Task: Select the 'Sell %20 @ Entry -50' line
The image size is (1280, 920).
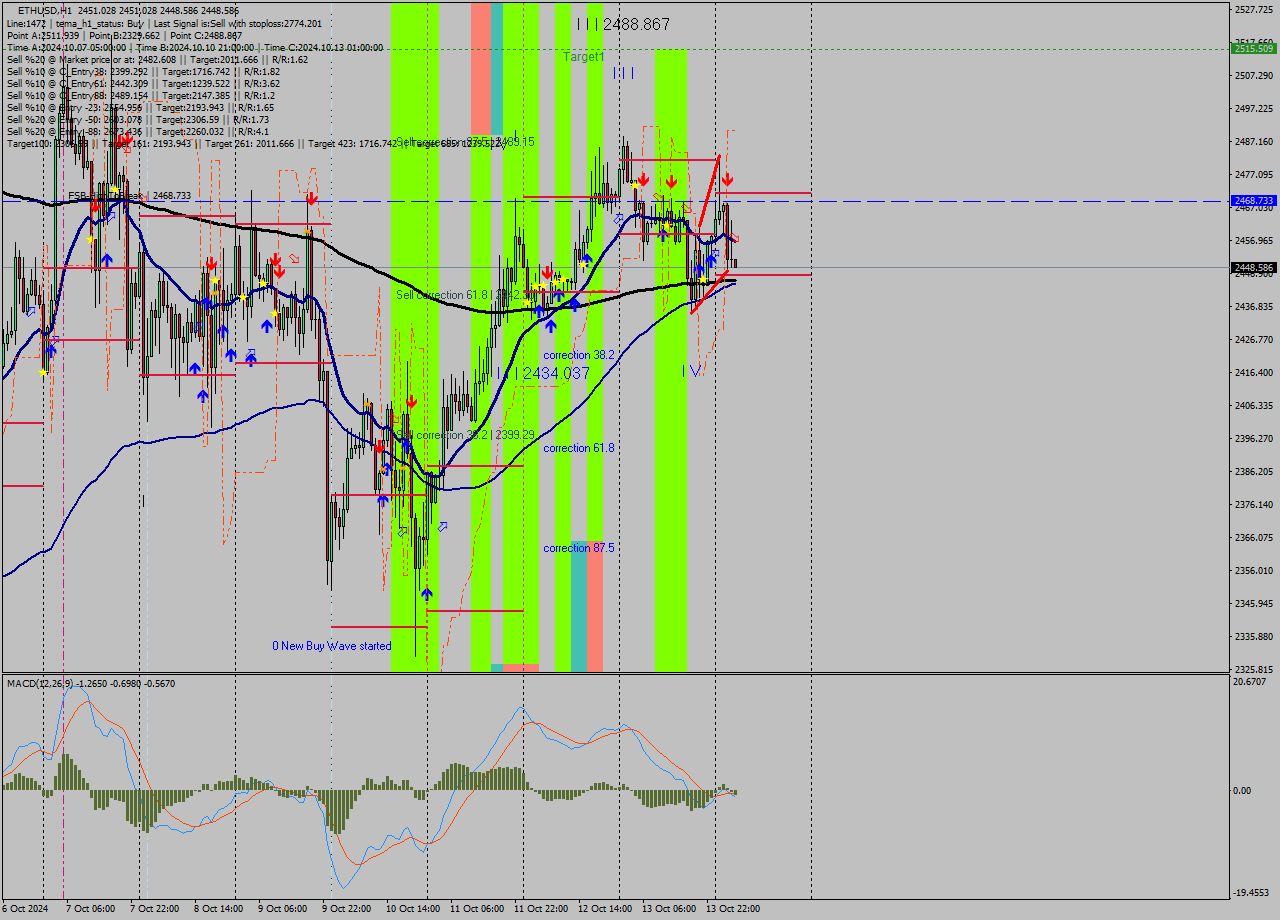Action: (x=137, y=119)
